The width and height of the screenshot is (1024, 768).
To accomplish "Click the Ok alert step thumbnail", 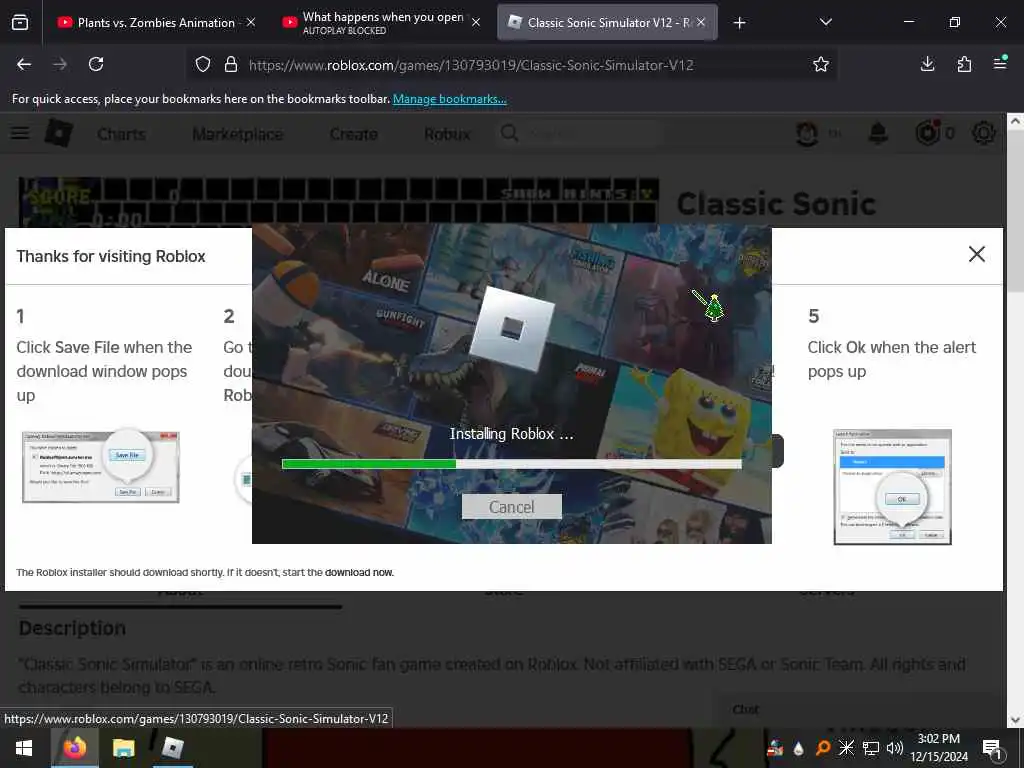I will click(892, 487).
